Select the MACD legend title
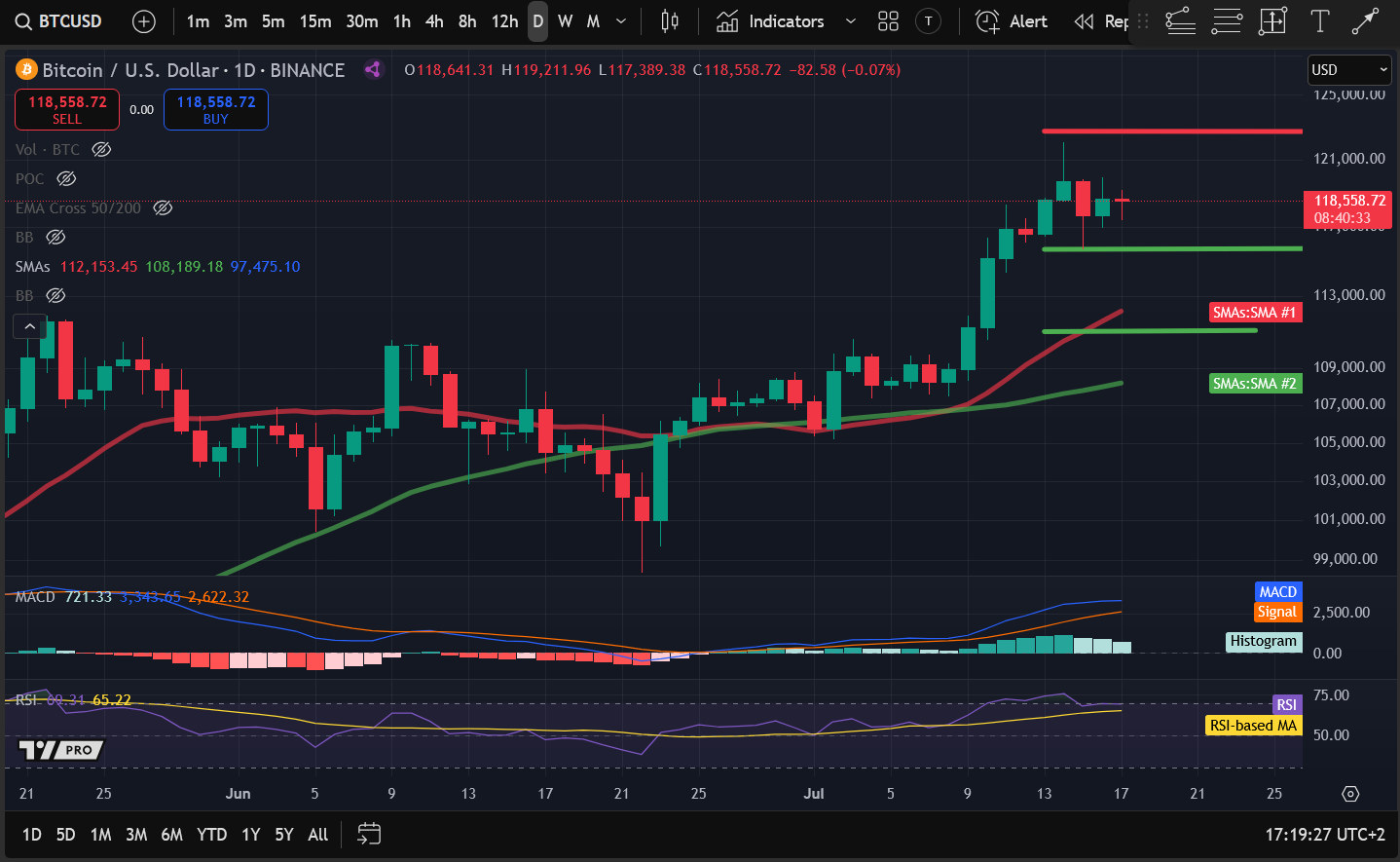Screen dimensions: 1400x862 (35, 597)
